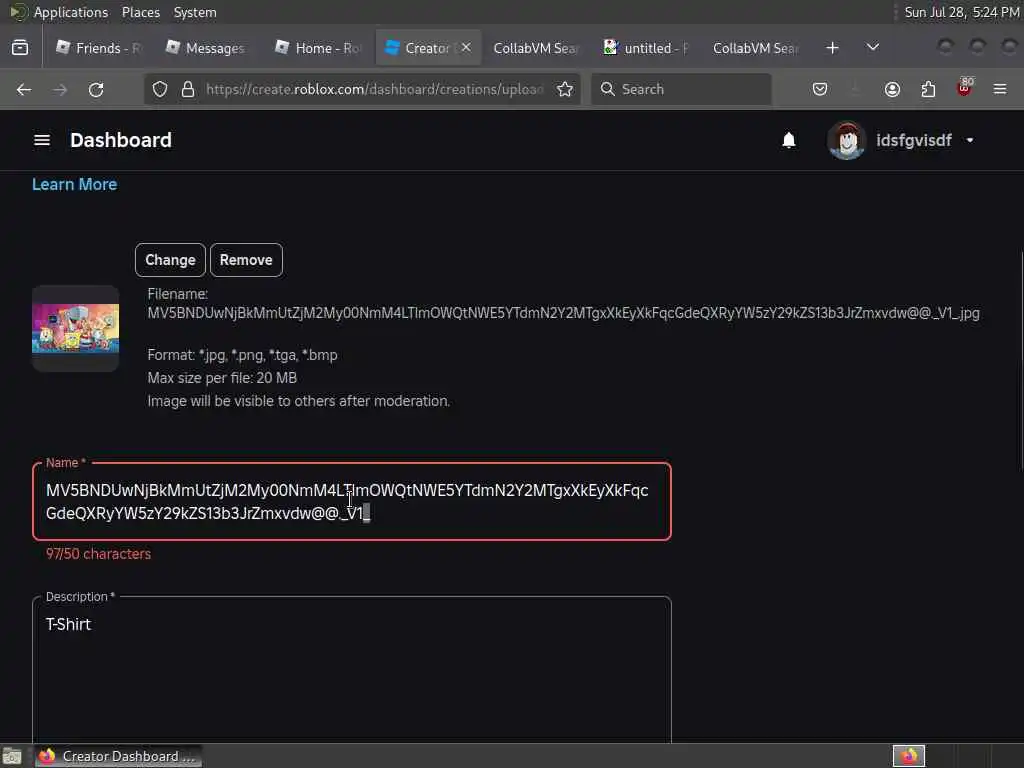
Task: Click the padlock site security icon
Action: pos(188,89)
